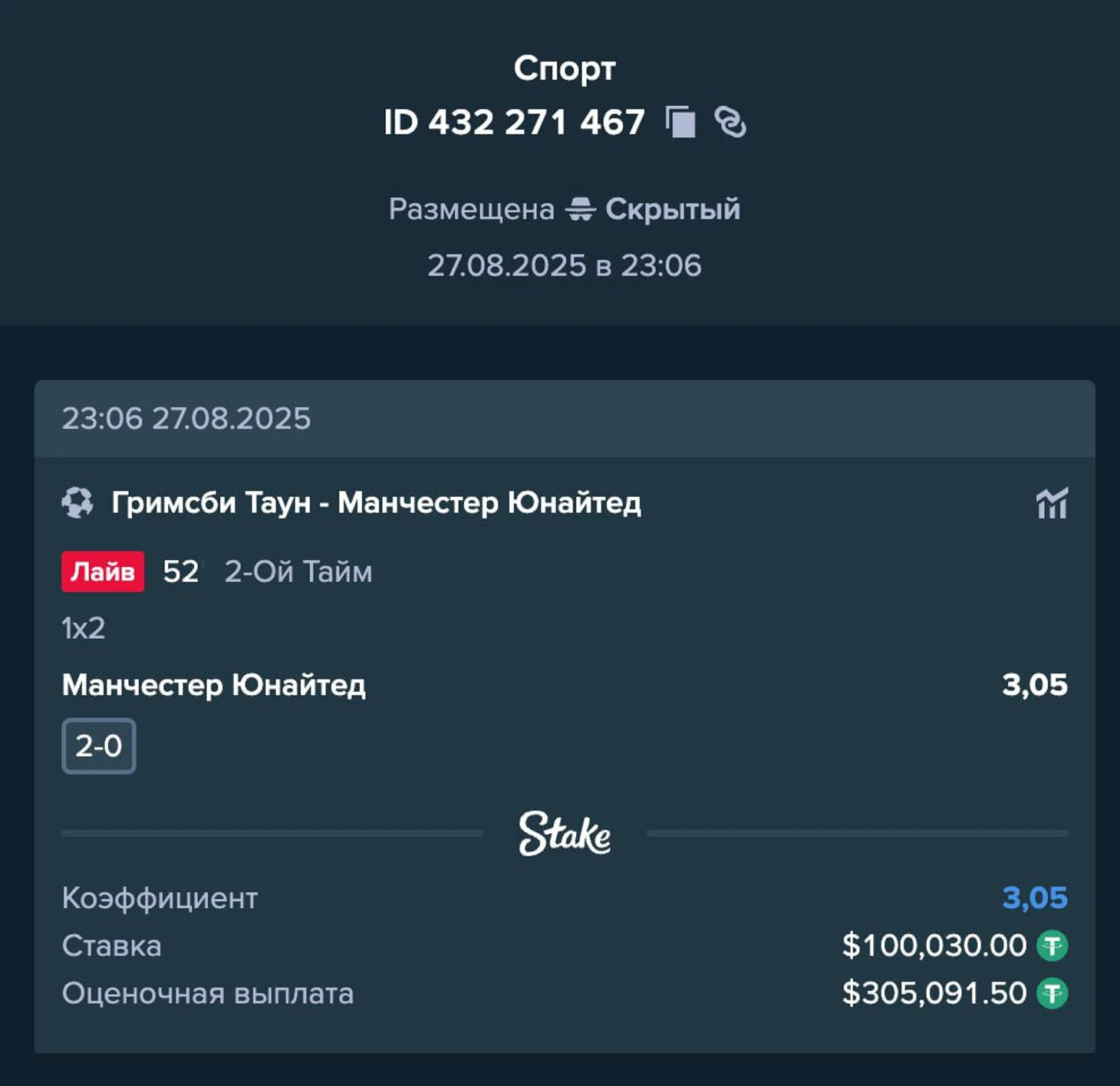Click the 1x2 market label
Image resolution: width=1120 pixels, height=1086 pixels.
click(83, 628)
